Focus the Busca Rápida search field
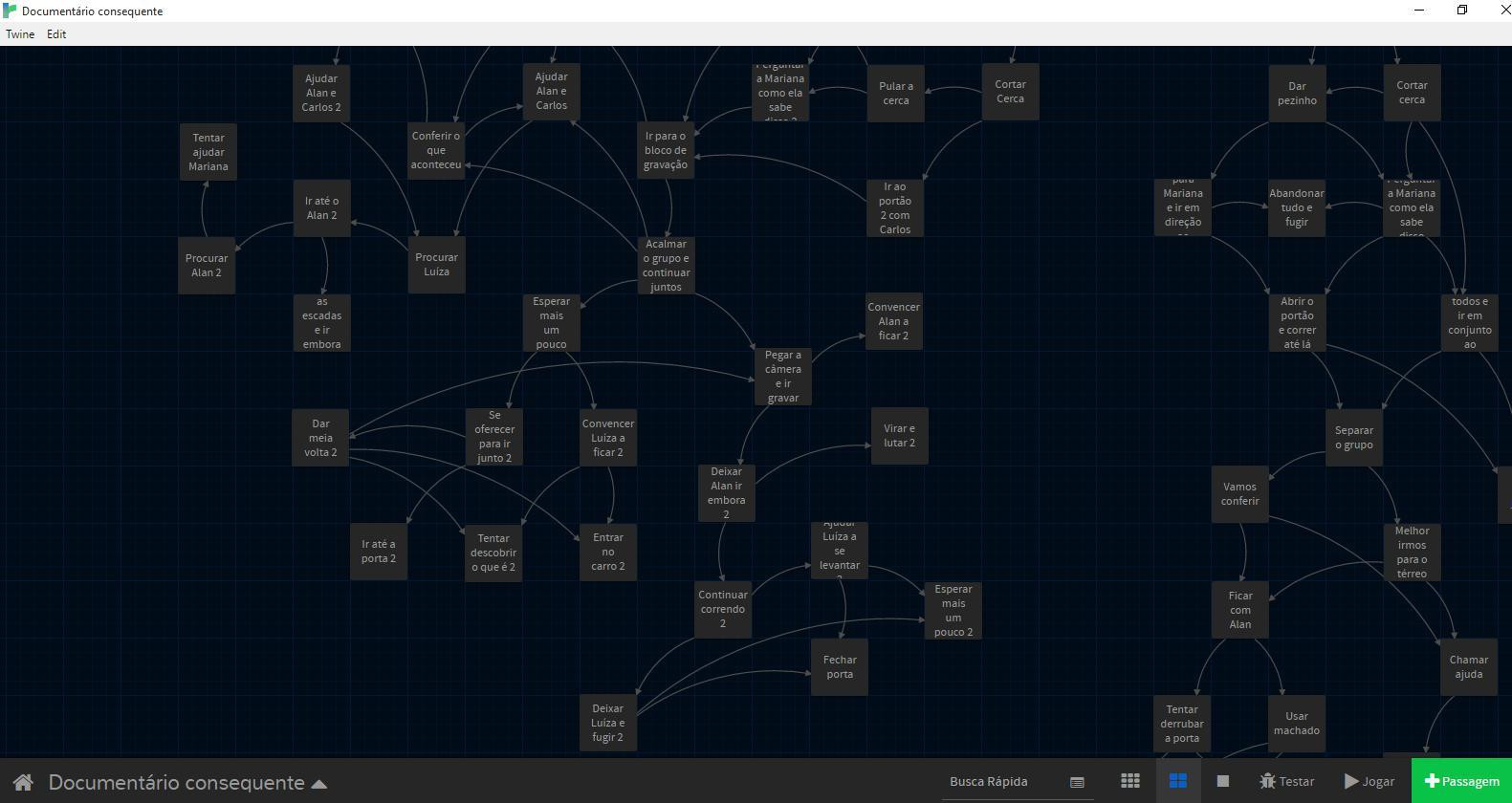The height and width of the screenshot is (803, 1512). tap(1007, 781)
